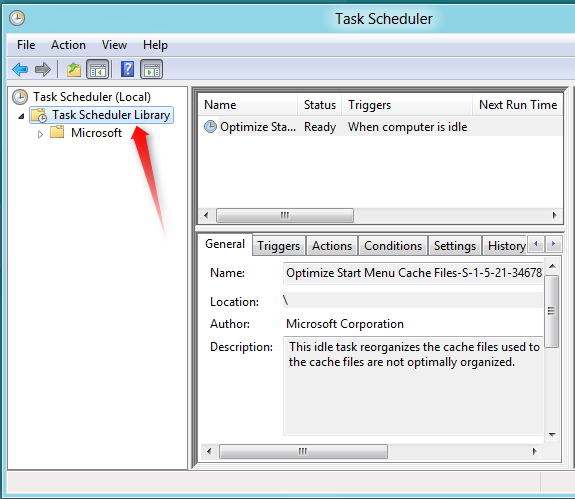The image size is (575, 499).
Task: Click the blue Back arrow toolbar icon
Action: point(20,69)
